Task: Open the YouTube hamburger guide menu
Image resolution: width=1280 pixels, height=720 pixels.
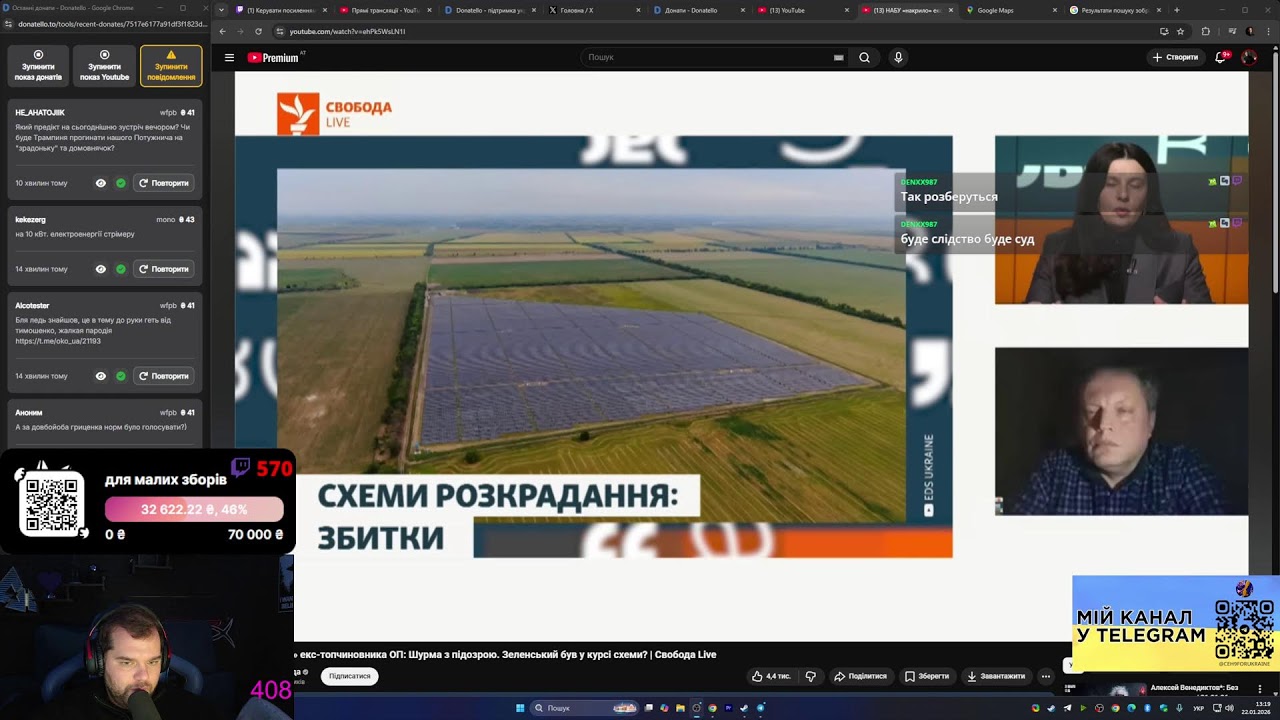Action: point(229,57)
